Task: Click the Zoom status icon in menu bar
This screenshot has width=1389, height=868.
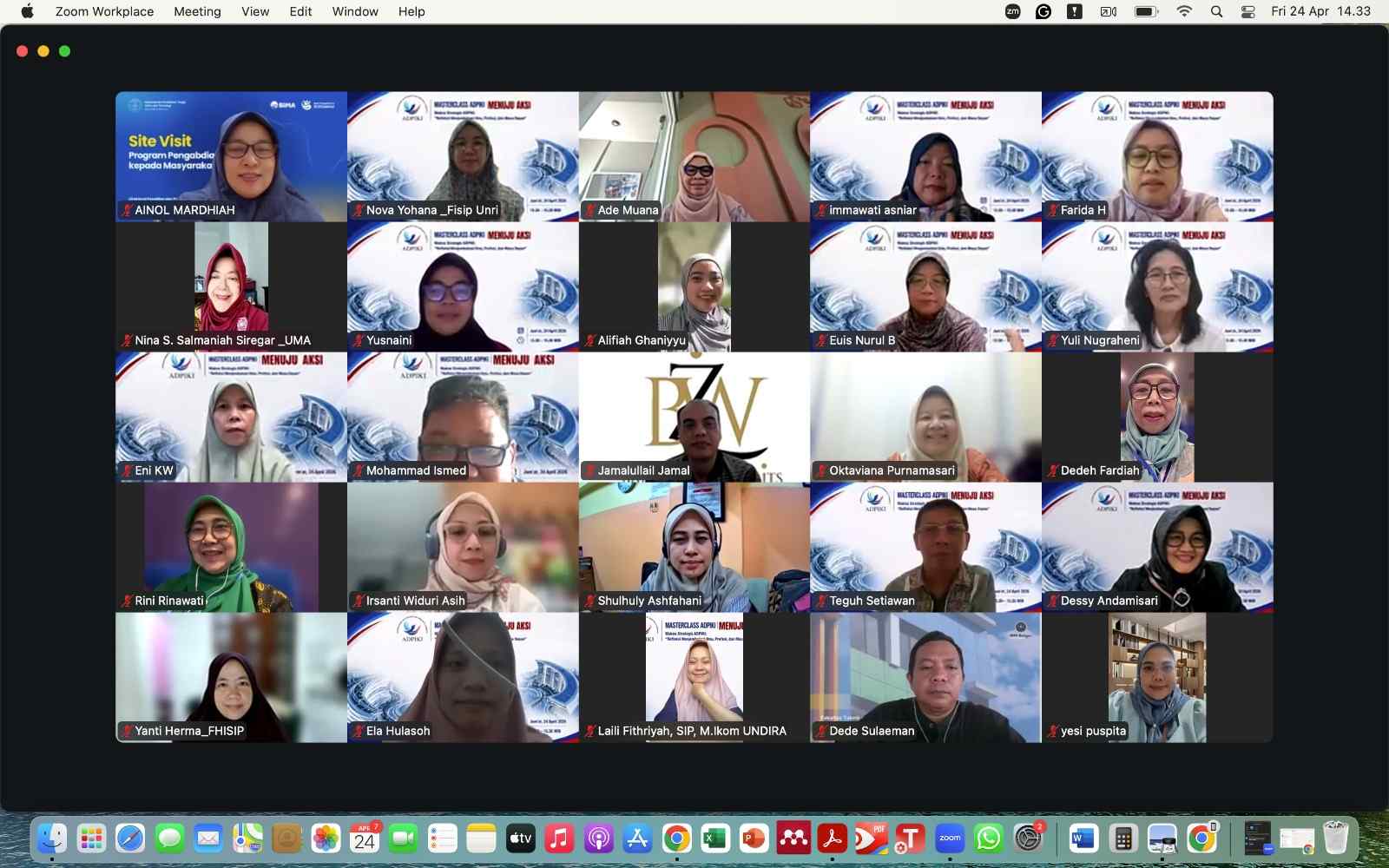Action: coord(1012,11)
